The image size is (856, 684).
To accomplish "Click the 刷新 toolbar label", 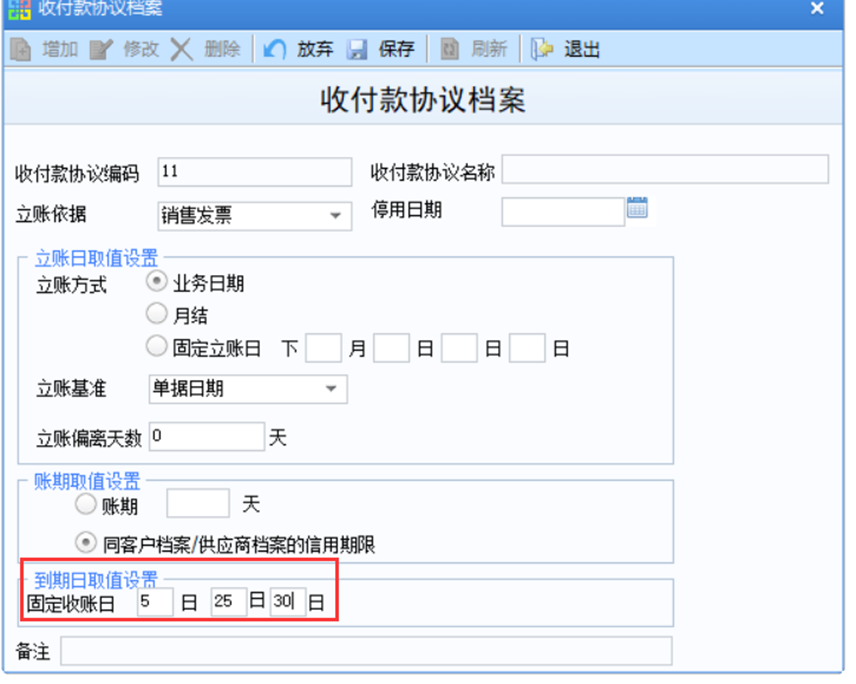I will click(489, 50).
